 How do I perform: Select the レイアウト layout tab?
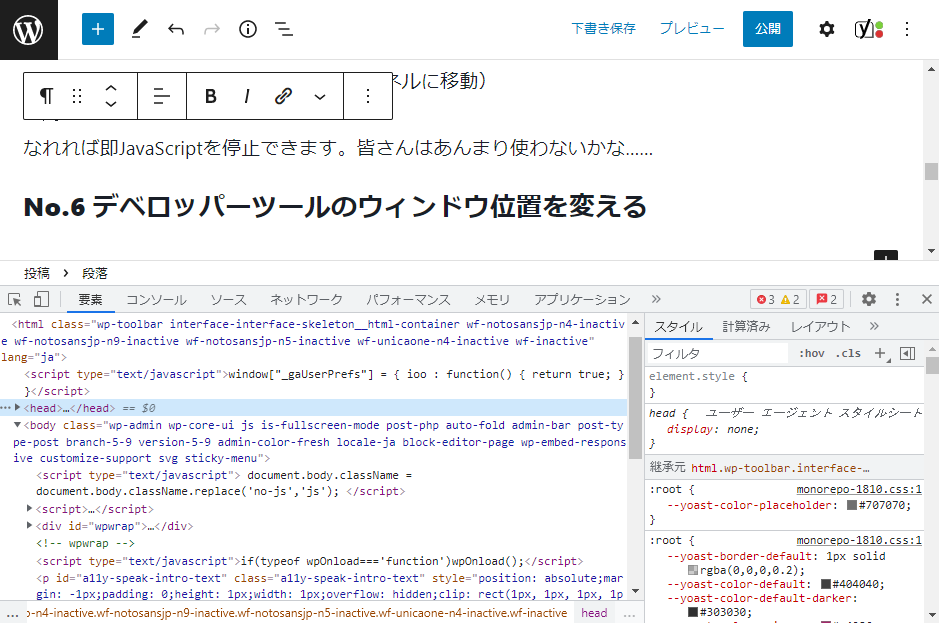[x=820, y=326]
